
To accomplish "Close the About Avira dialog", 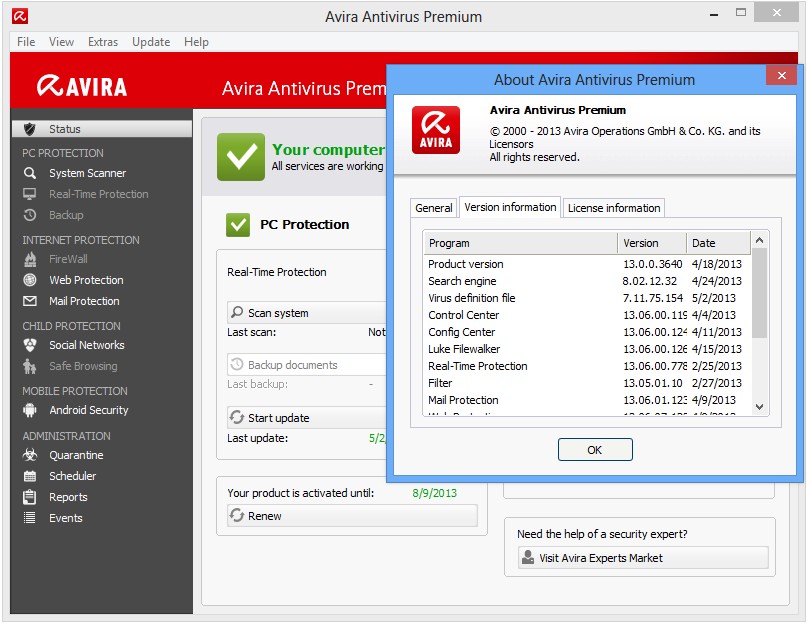I will point(782,75).
